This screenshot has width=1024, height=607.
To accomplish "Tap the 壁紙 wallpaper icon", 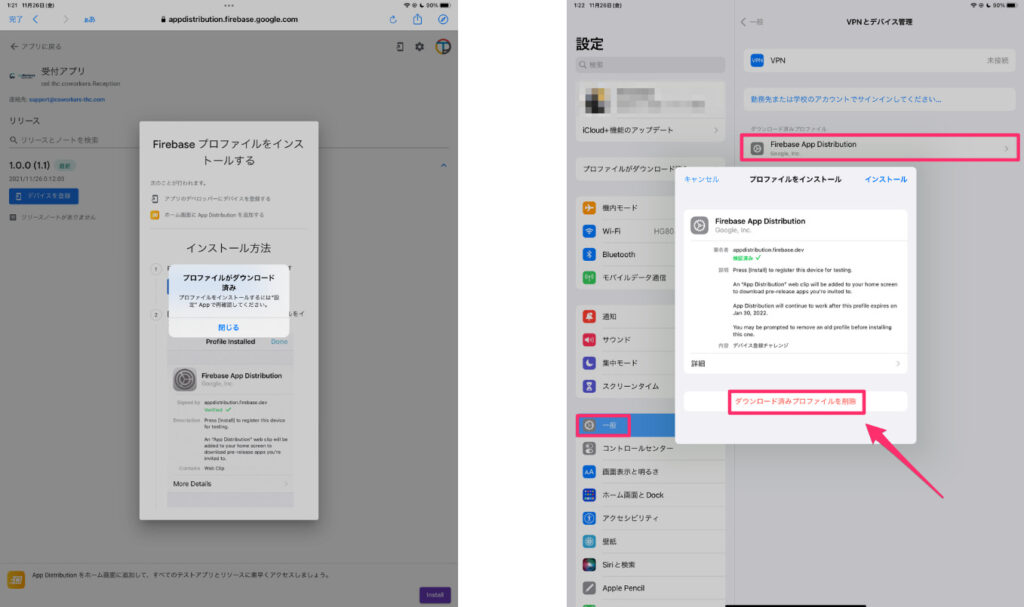I will (x=589, y=541).
